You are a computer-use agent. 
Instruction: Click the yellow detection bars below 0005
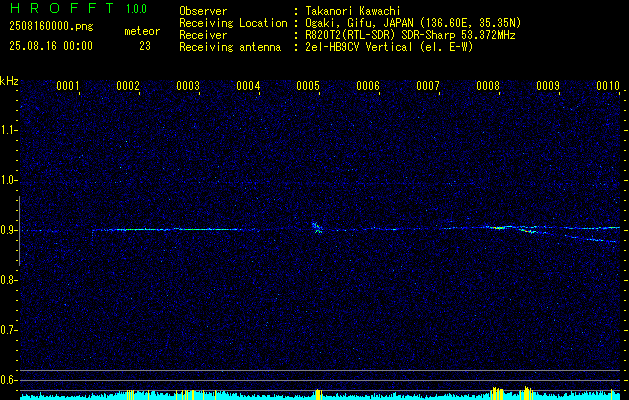pyautogui.click(x=318, y=394)
